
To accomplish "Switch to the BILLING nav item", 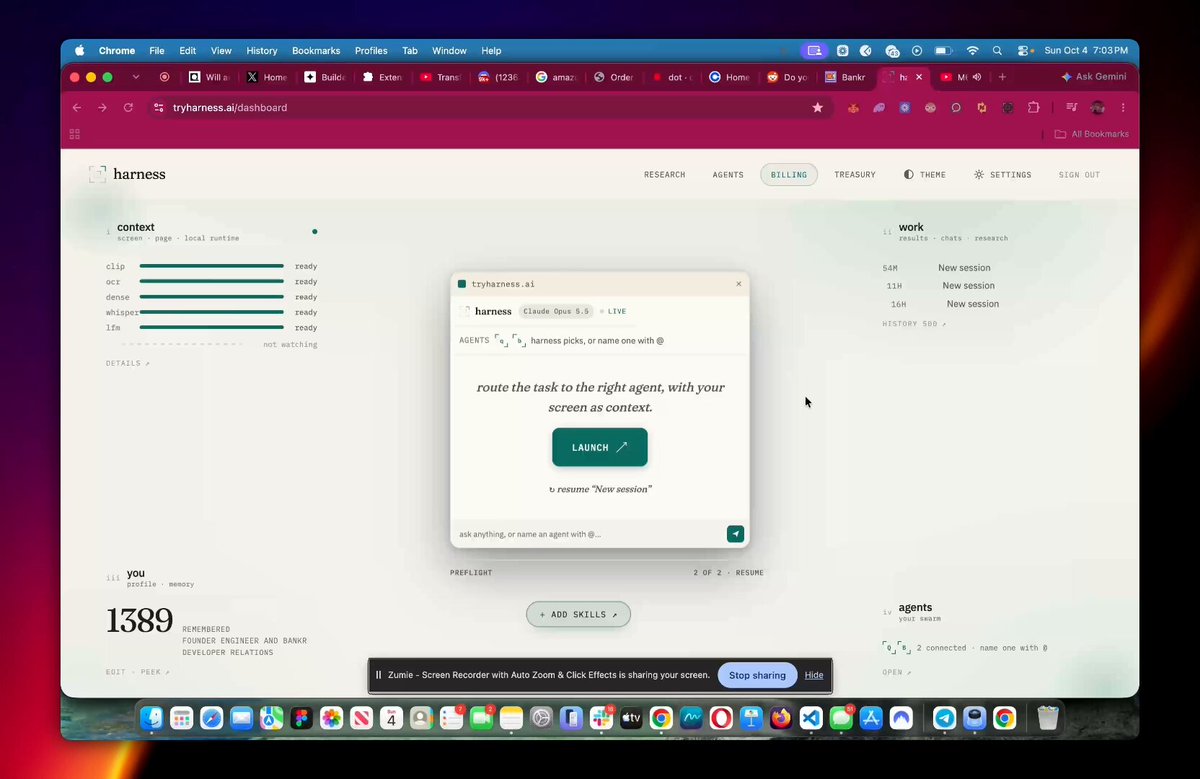I will tap(789, 175).
